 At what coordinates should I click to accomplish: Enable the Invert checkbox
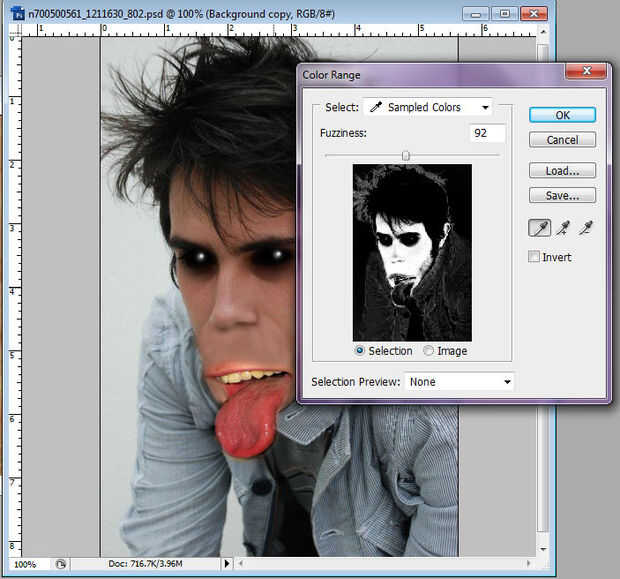(534, 257)
